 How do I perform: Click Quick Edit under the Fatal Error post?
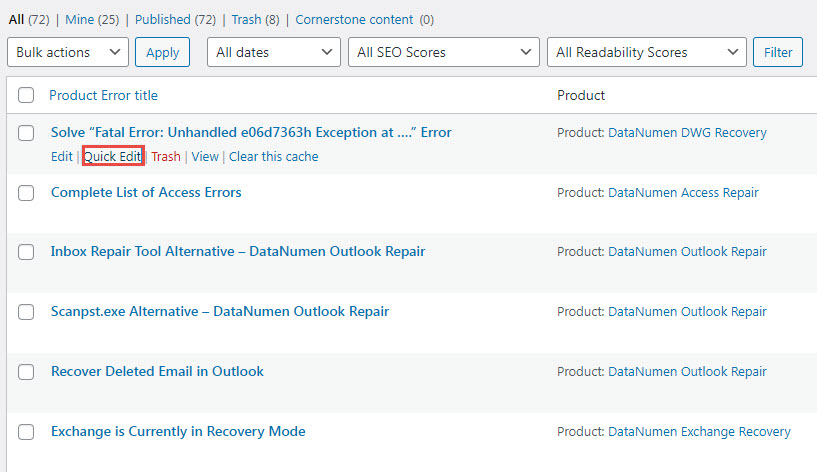(112, 156)
